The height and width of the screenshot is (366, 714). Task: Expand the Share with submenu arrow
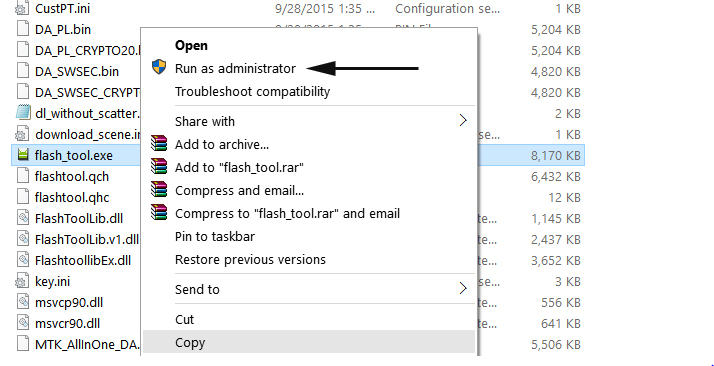point(463,121)
